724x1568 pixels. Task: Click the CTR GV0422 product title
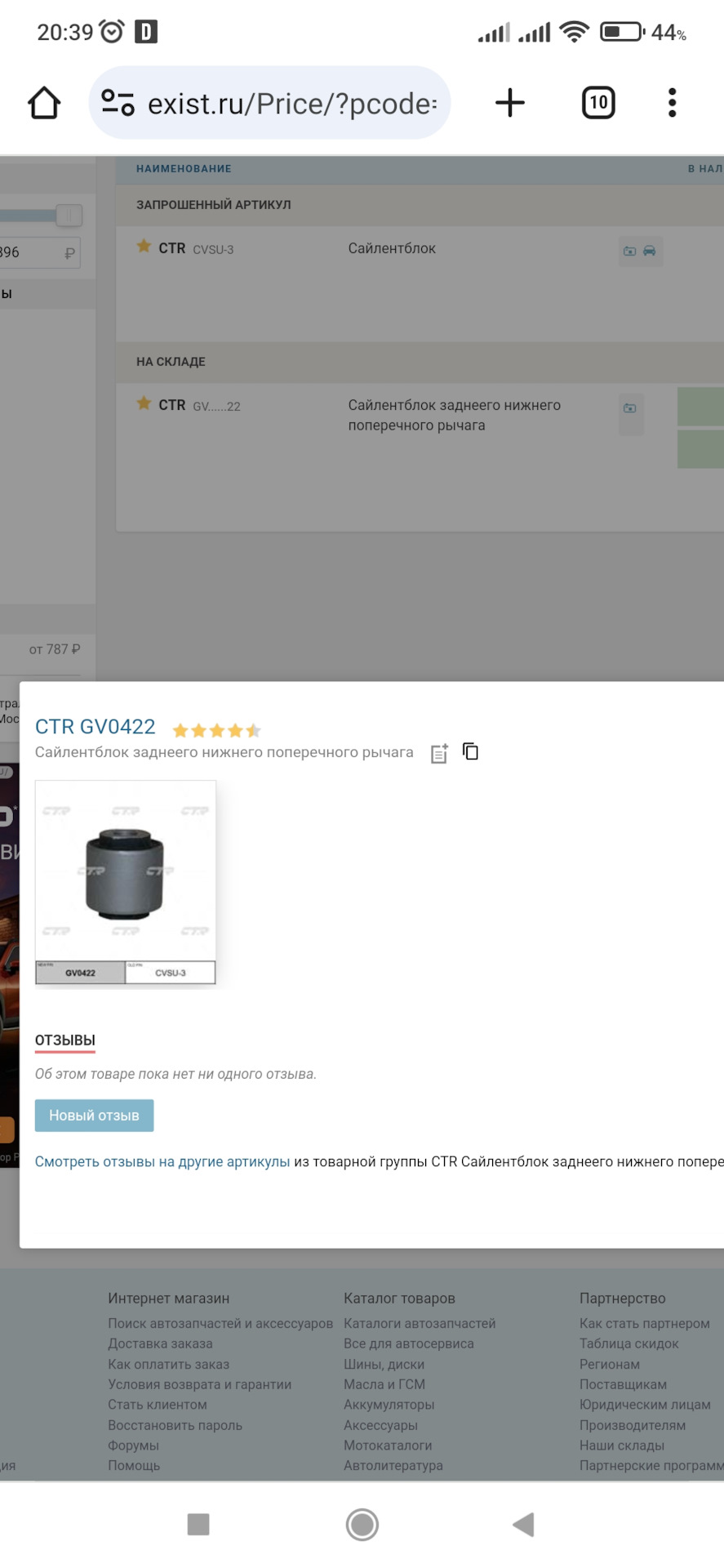(x=95, y=727)
